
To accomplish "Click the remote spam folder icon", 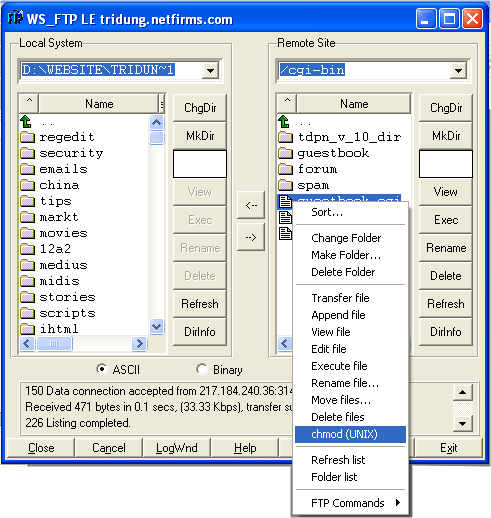I will (285, 185).
